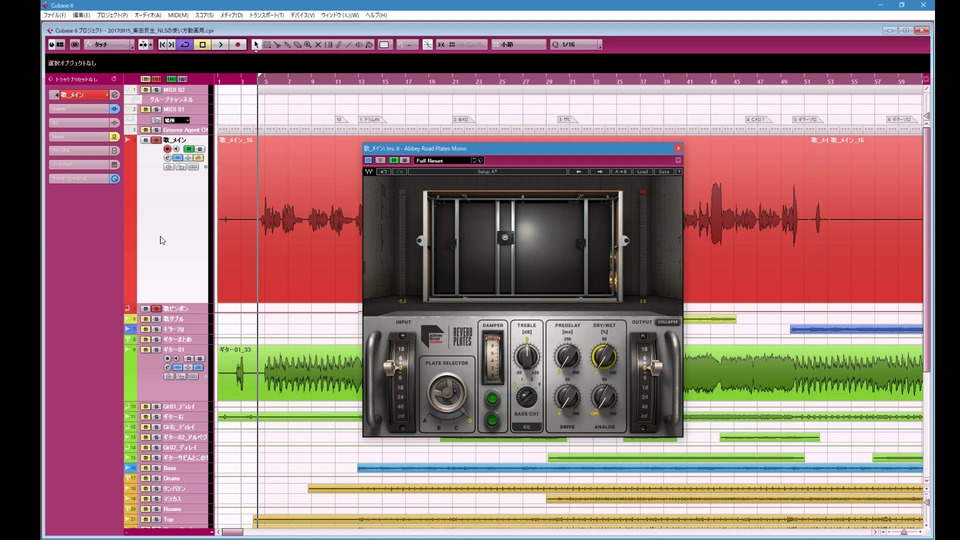
Task: Mute the Rooms track
Action: [146, 509]
